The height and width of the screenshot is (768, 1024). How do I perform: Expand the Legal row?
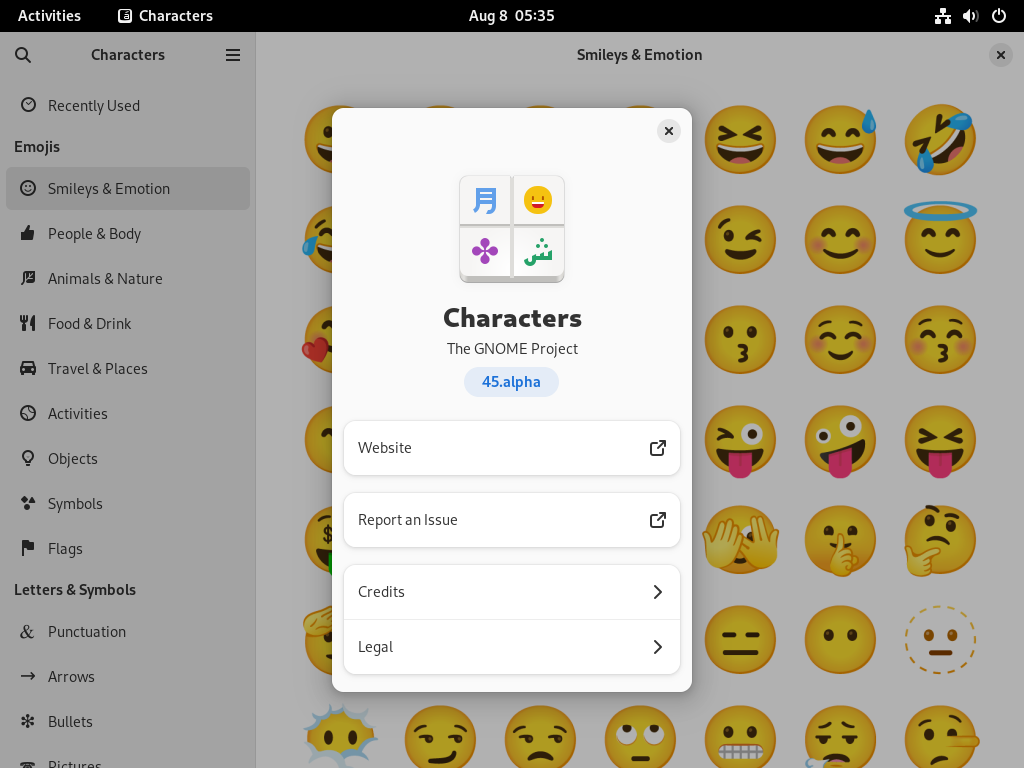pyautogui.click(x=512, y=647)
